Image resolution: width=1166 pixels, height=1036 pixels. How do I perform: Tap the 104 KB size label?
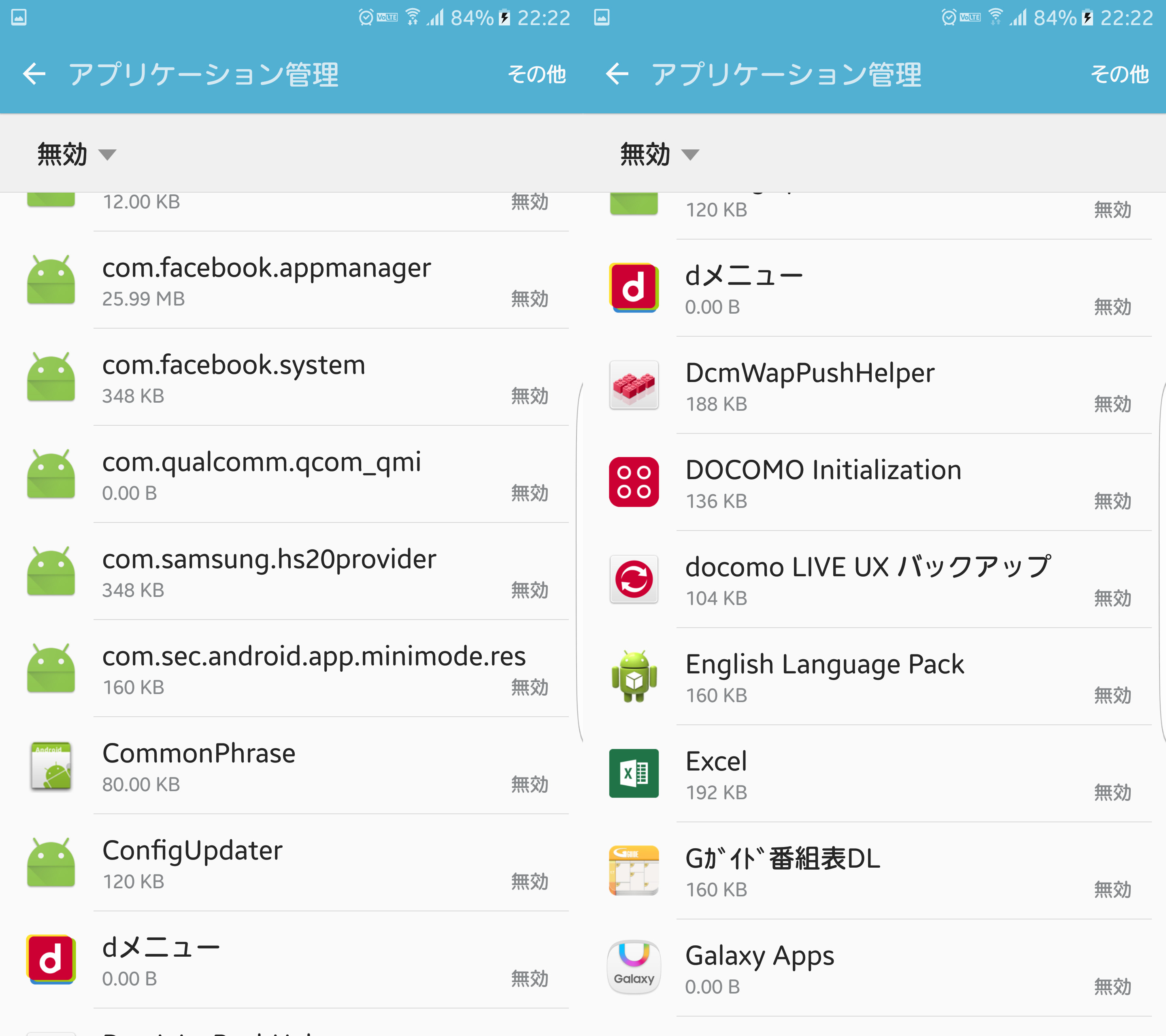click(717, 598)
